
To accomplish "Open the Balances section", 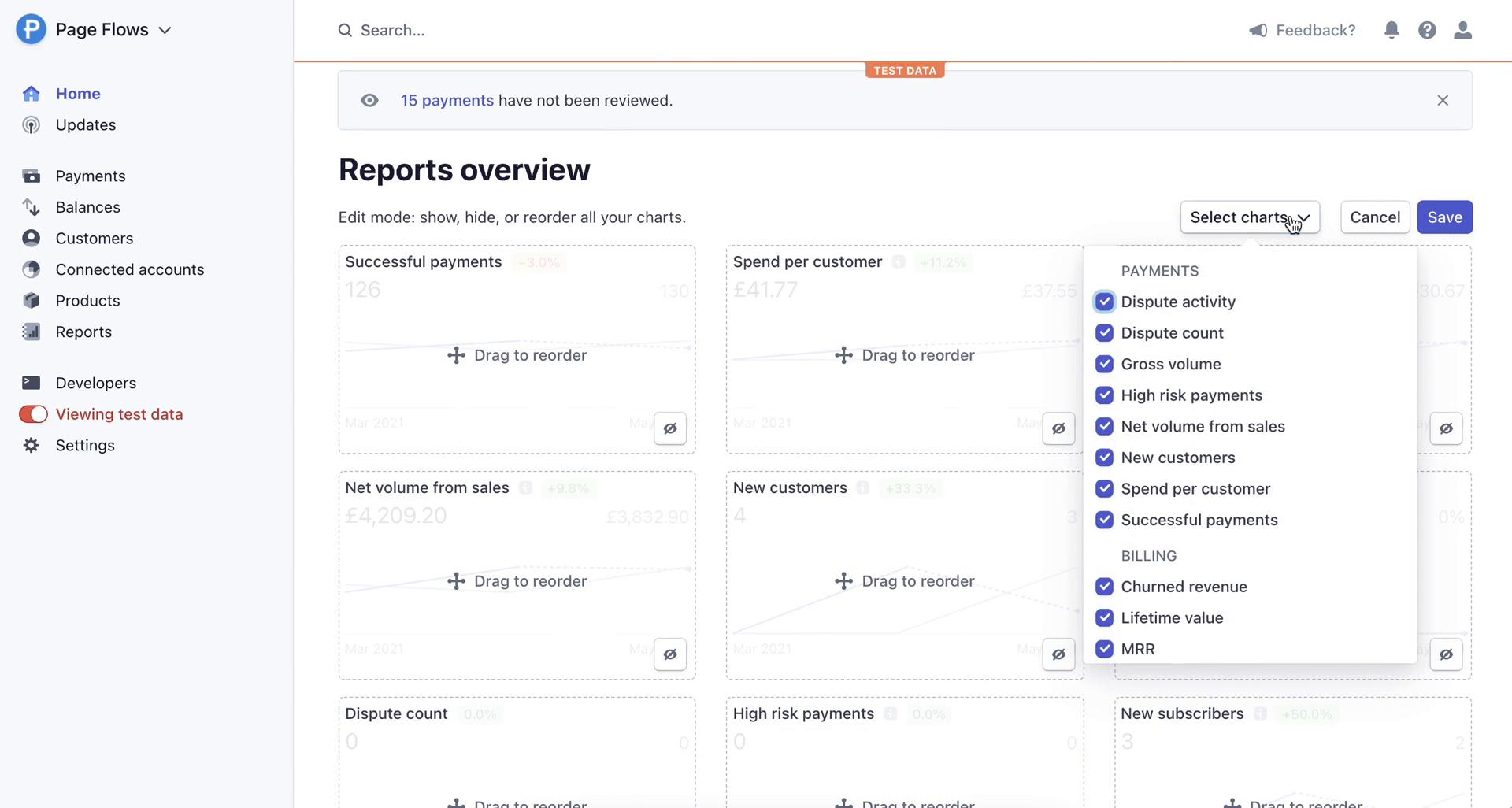I will [88, 207].
